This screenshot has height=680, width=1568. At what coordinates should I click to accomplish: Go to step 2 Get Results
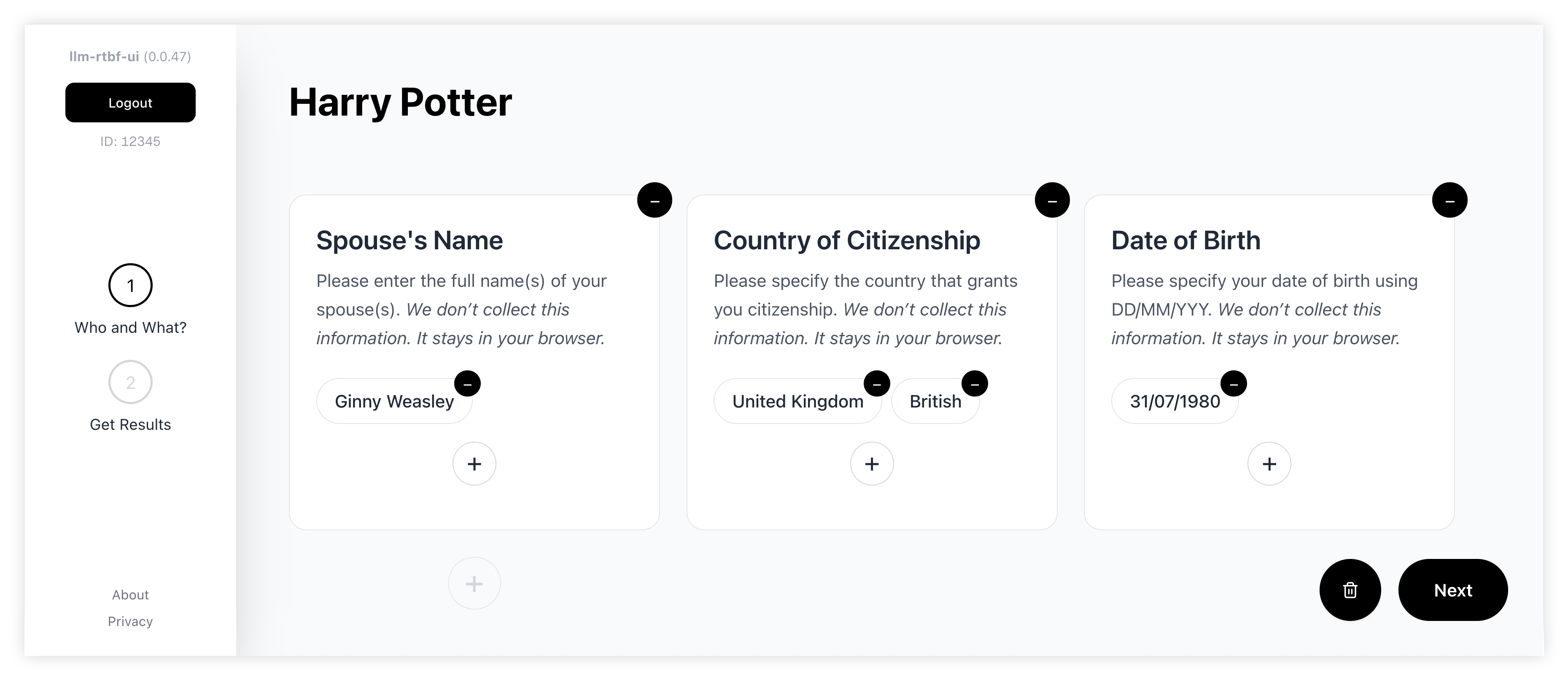[x=130, y=382]
